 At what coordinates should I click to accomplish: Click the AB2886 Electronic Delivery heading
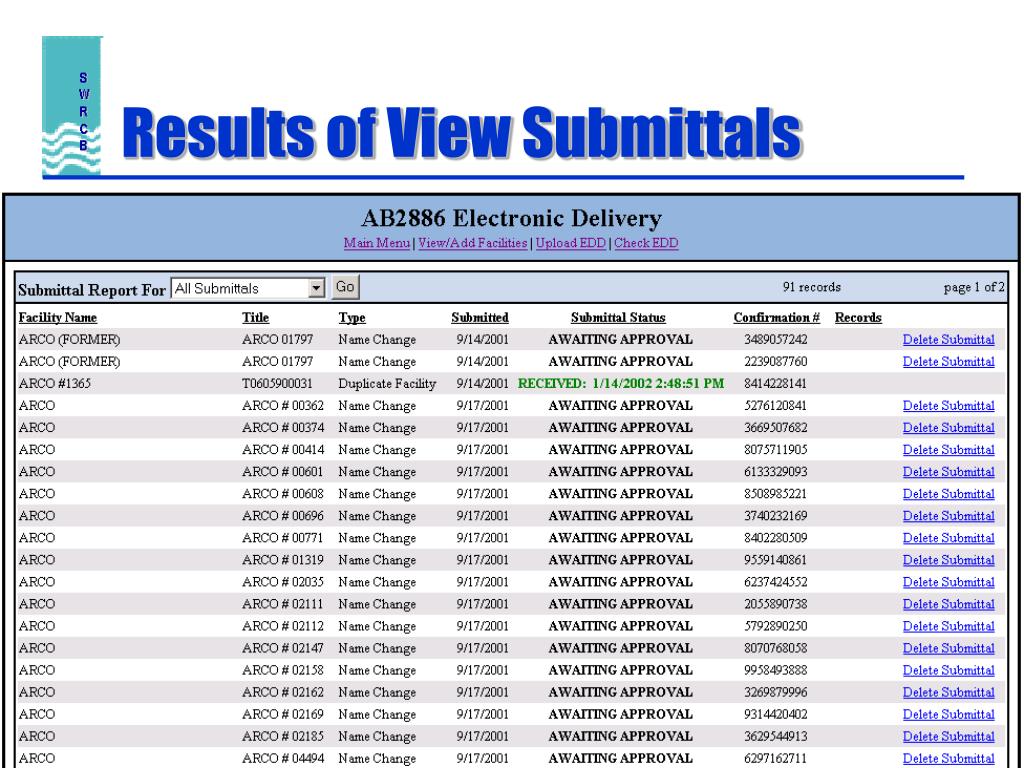pos(511,217)
